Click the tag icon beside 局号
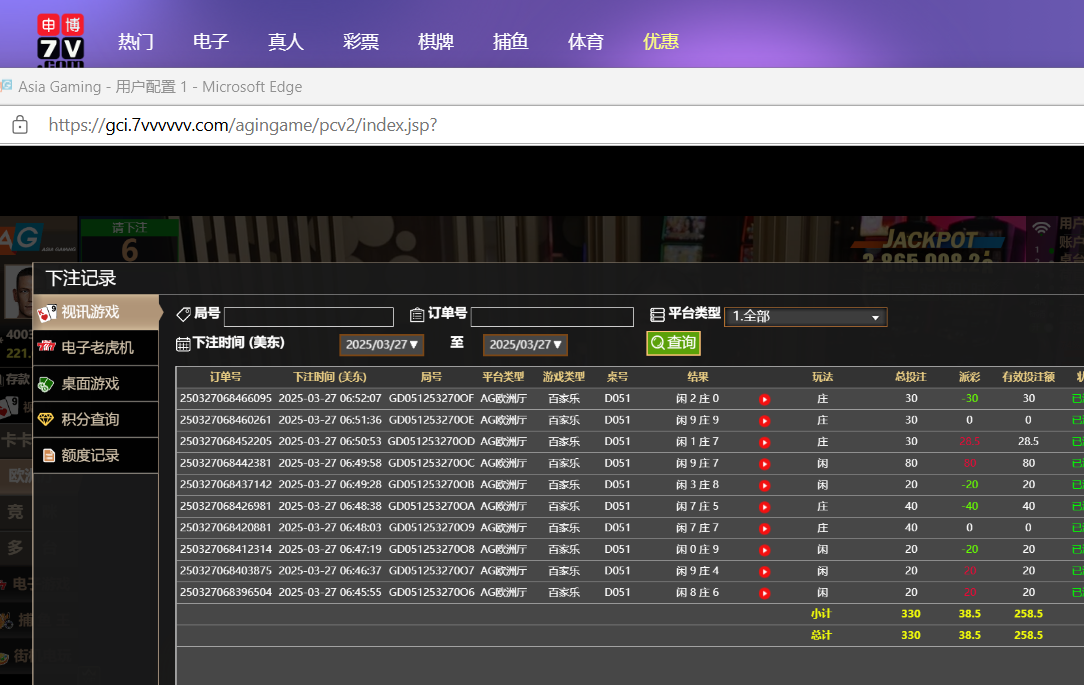1084x685 pixels. click(183, 314)
